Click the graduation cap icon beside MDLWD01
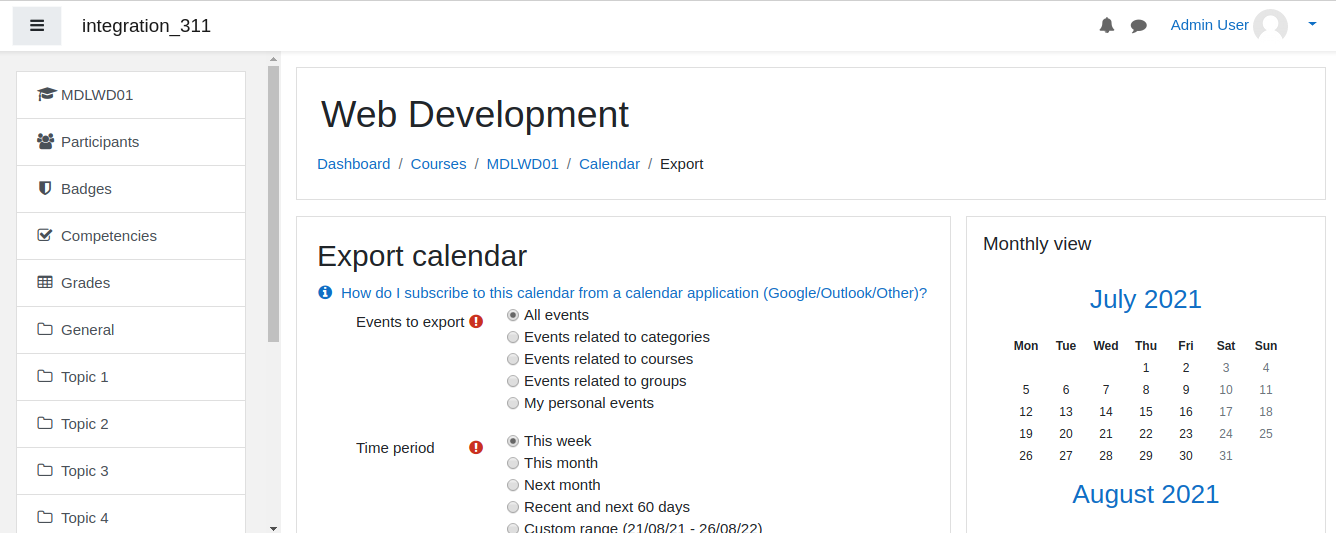 pos(46,95)
